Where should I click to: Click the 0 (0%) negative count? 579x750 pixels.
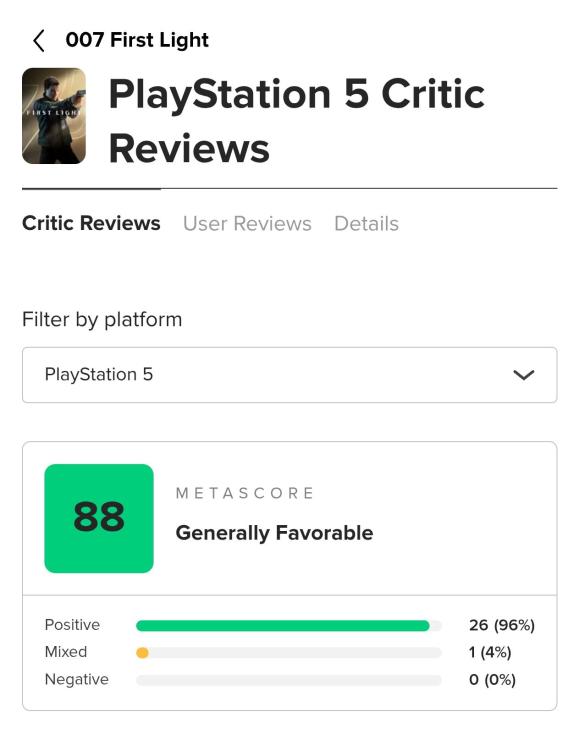pos(492,680)
